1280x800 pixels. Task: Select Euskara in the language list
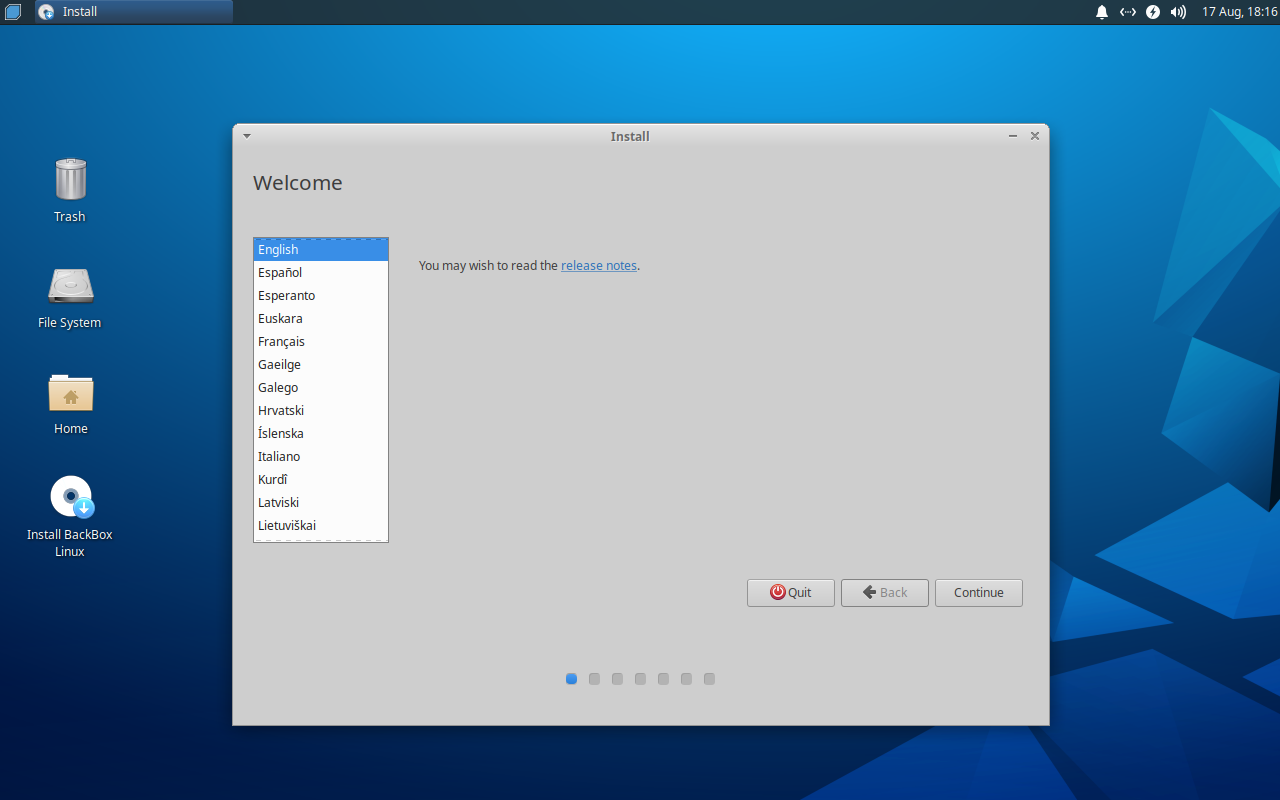321,319
